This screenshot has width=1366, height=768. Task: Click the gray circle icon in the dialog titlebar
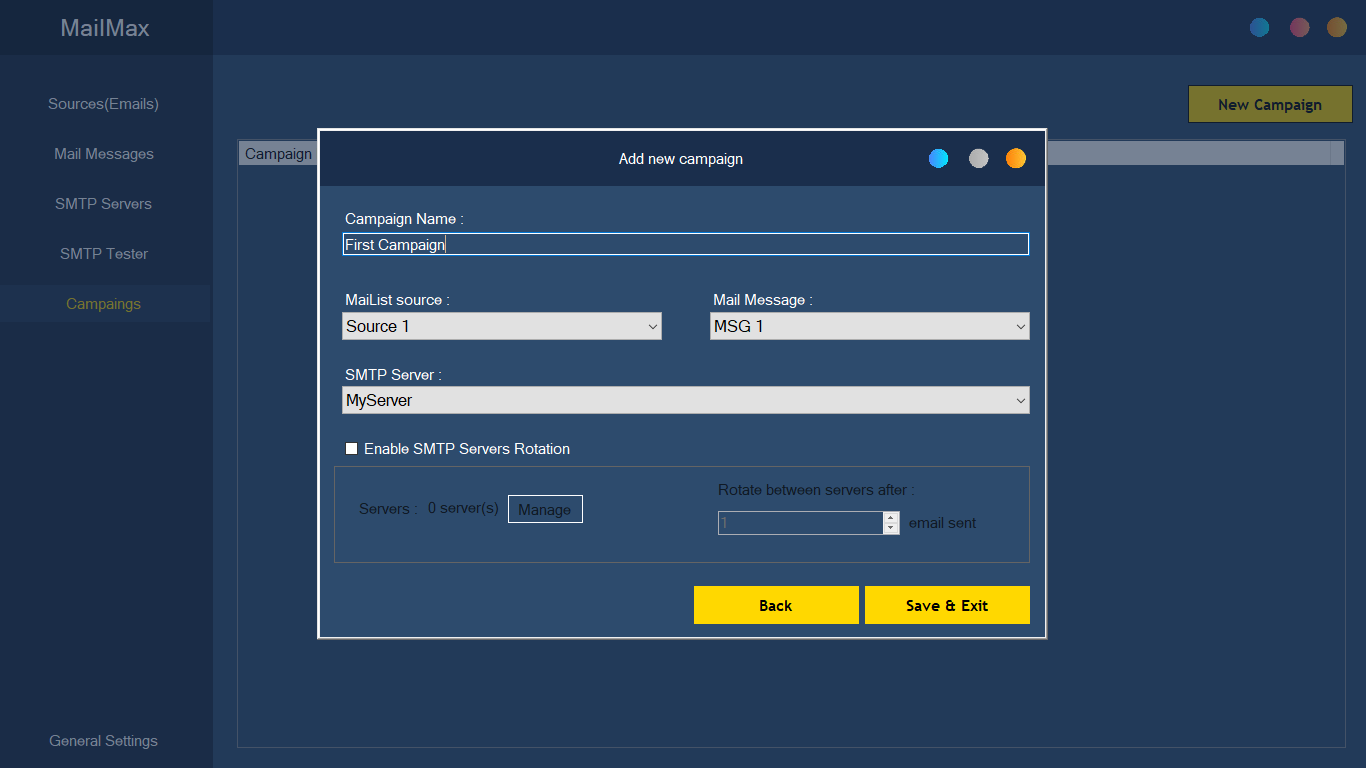[x=977, y=158]
